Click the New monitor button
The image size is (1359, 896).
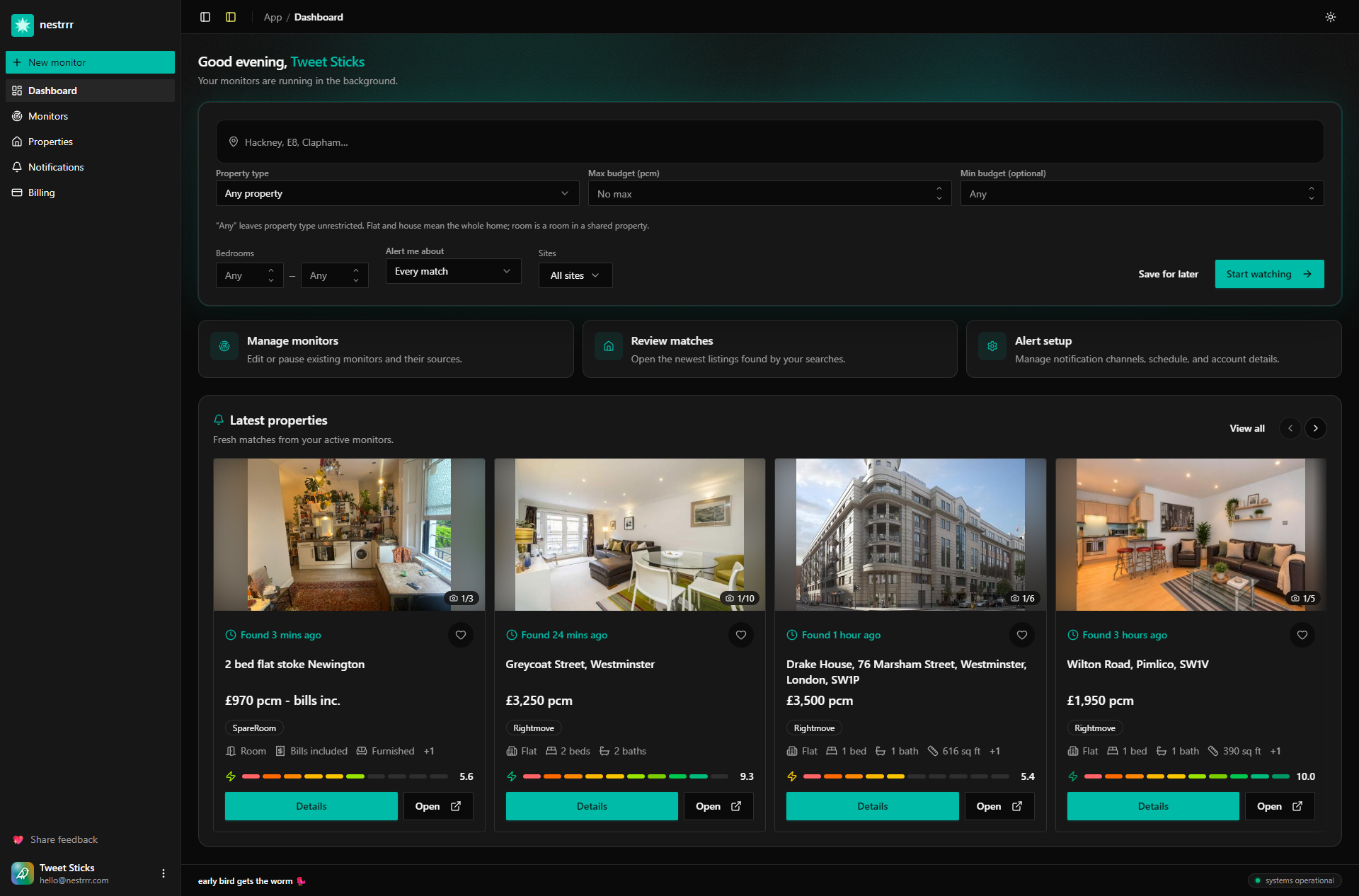[91, 62]
